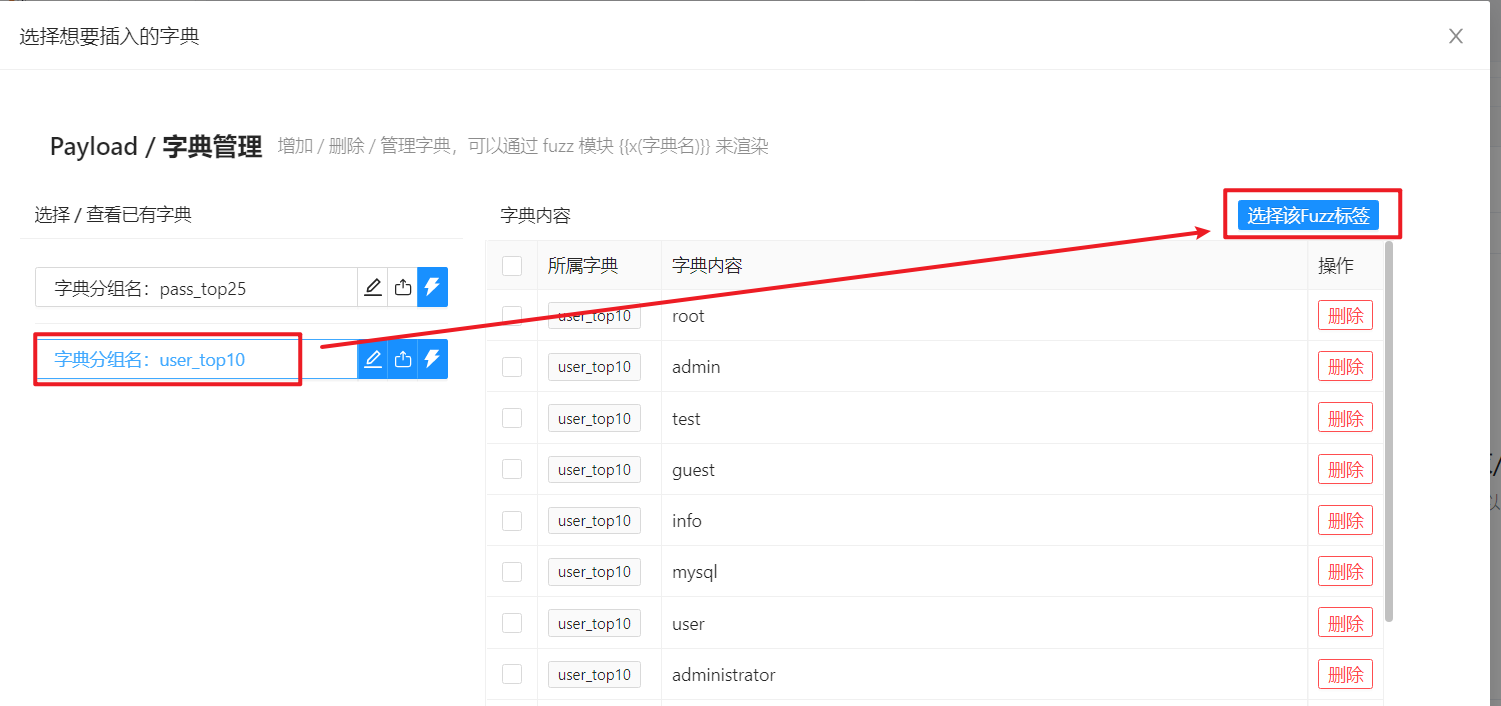The height and width of the screenshot is (706, 1501).
Task: Click the 操作 column header
Action: pos(1336,265)
